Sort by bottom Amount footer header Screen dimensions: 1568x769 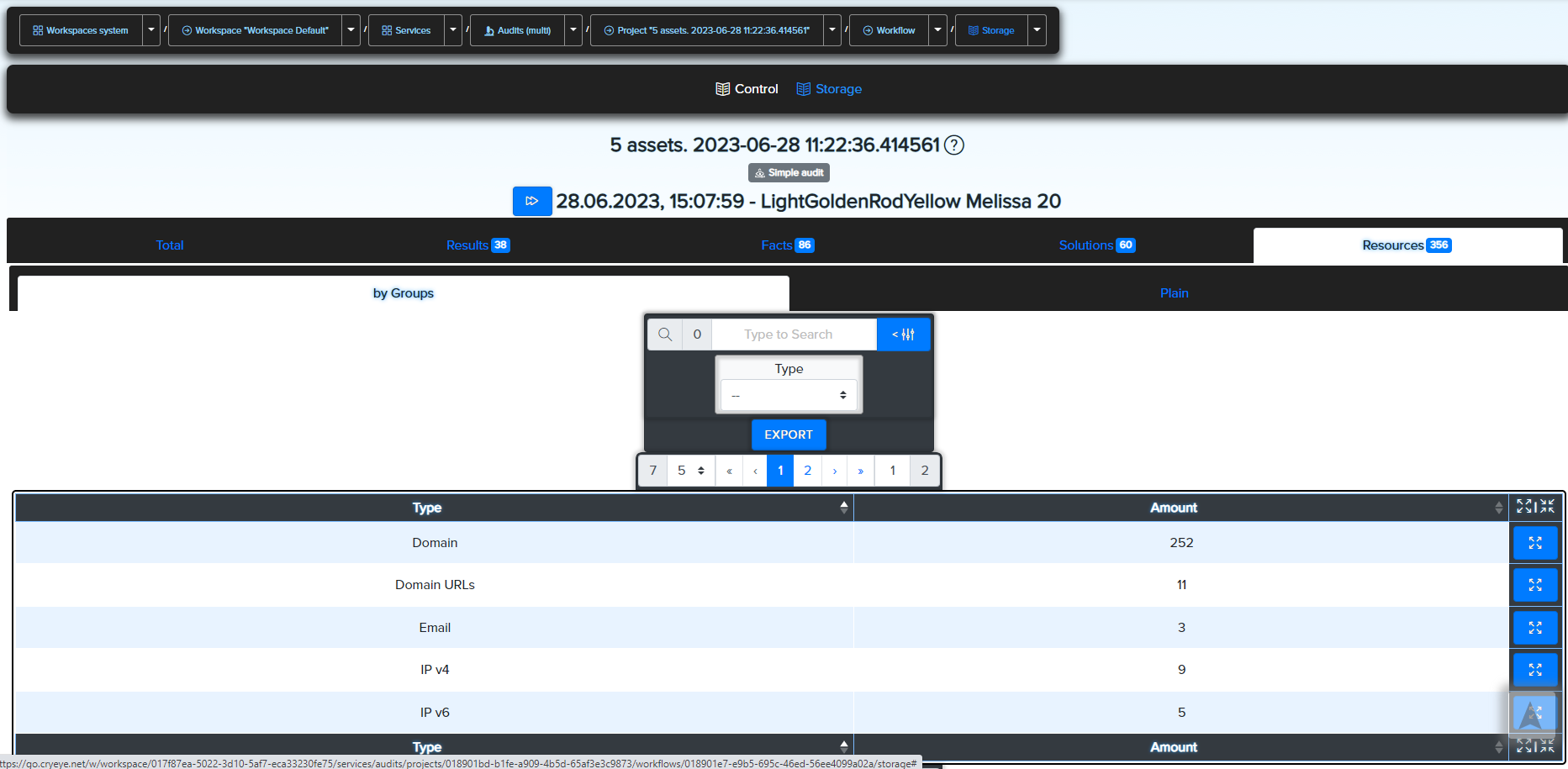point(1181,747)
